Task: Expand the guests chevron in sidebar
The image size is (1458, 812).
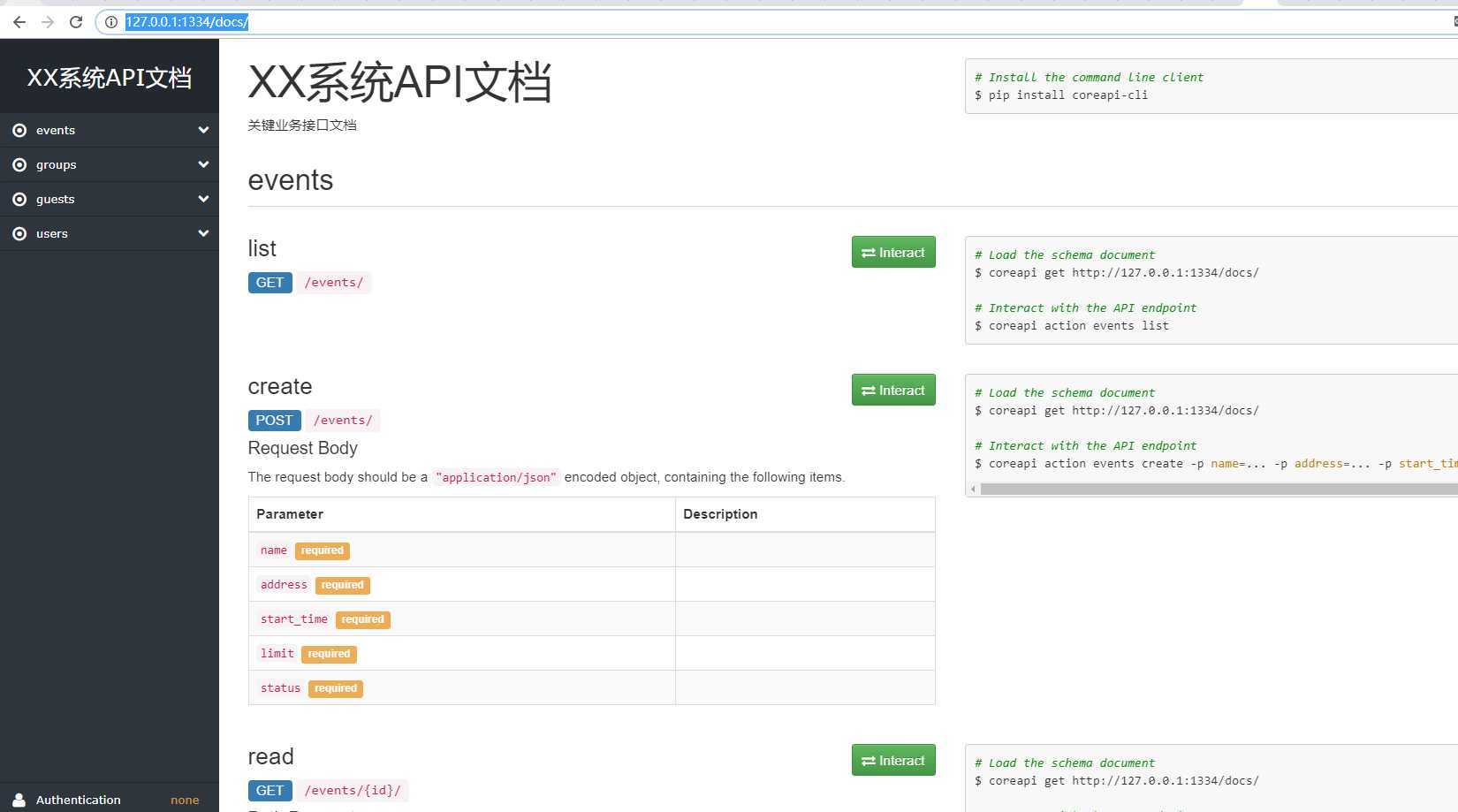Action: coord(203,199)
